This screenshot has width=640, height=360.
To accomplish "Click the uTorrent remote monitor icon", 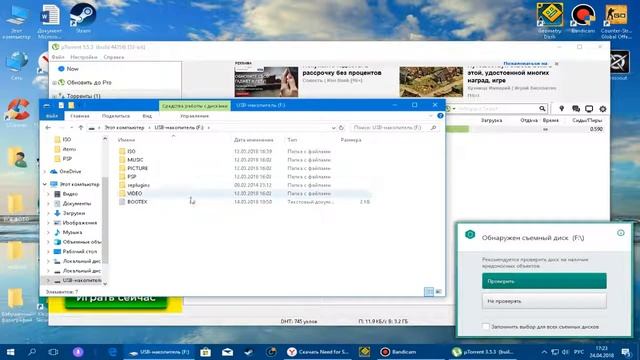I will (x=589, y=109).
